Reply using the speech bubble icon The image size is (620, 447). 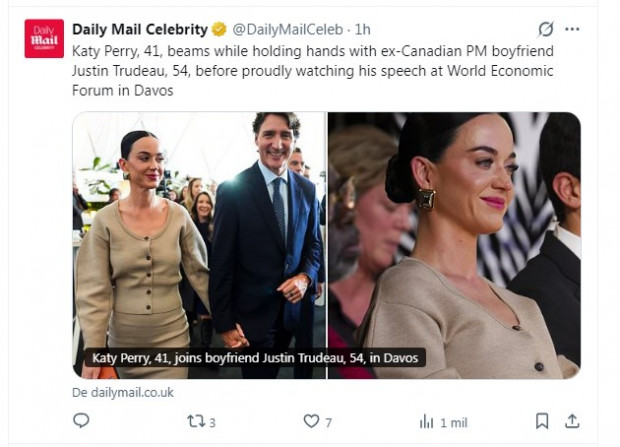(81, 421)
